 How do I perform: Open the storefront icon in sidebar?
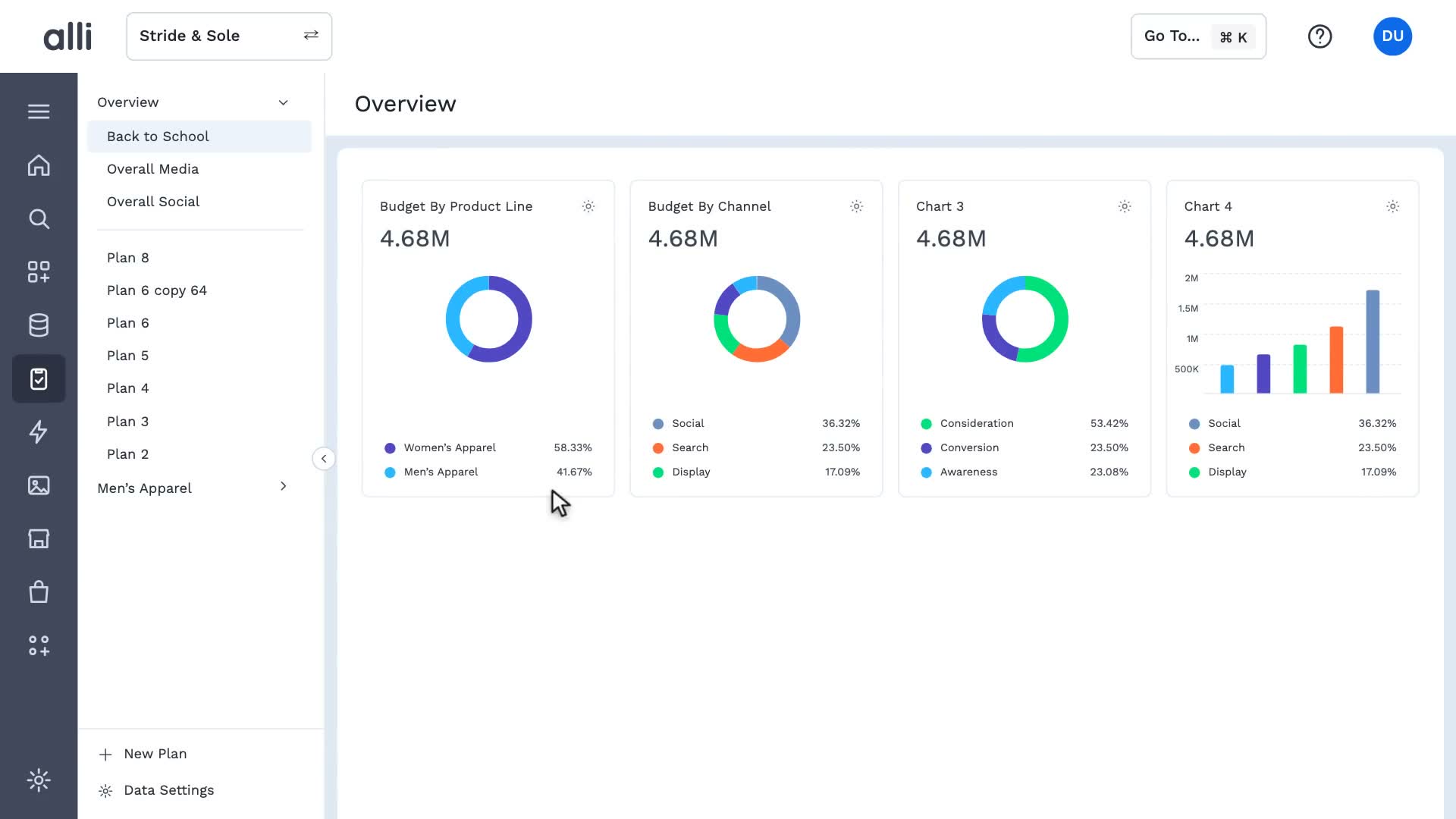point(39,538)
